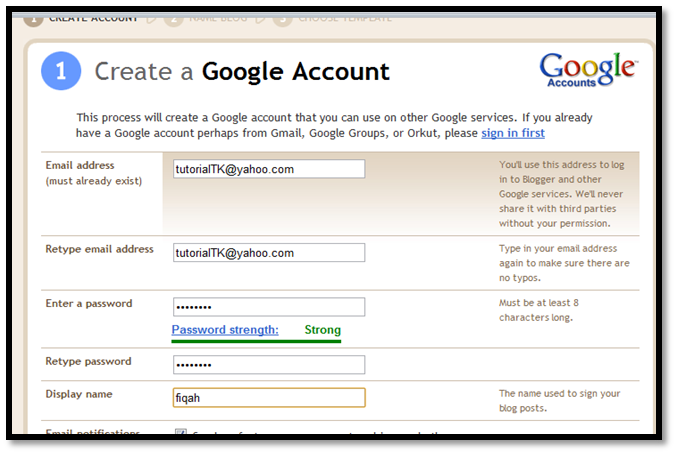The image size is (676, 454).
Task: Click the Email address input field
Action: coord(269,169)
